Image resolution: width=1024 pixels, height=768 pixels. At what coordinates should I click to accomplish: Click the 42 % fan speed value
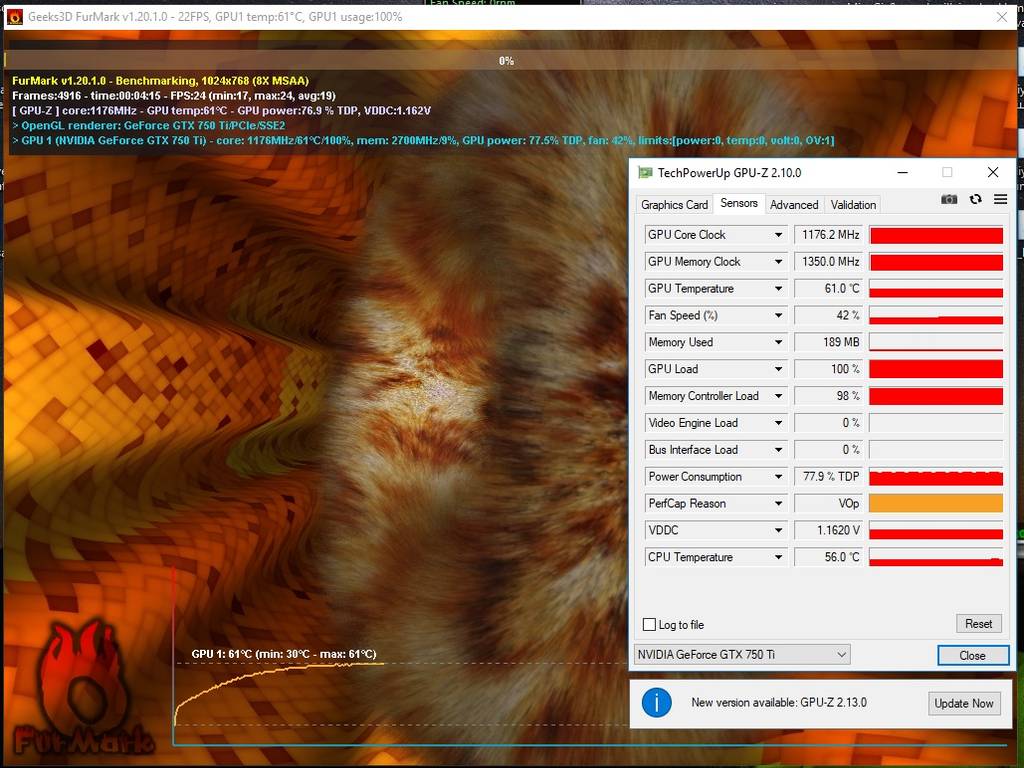click(828, 315)
